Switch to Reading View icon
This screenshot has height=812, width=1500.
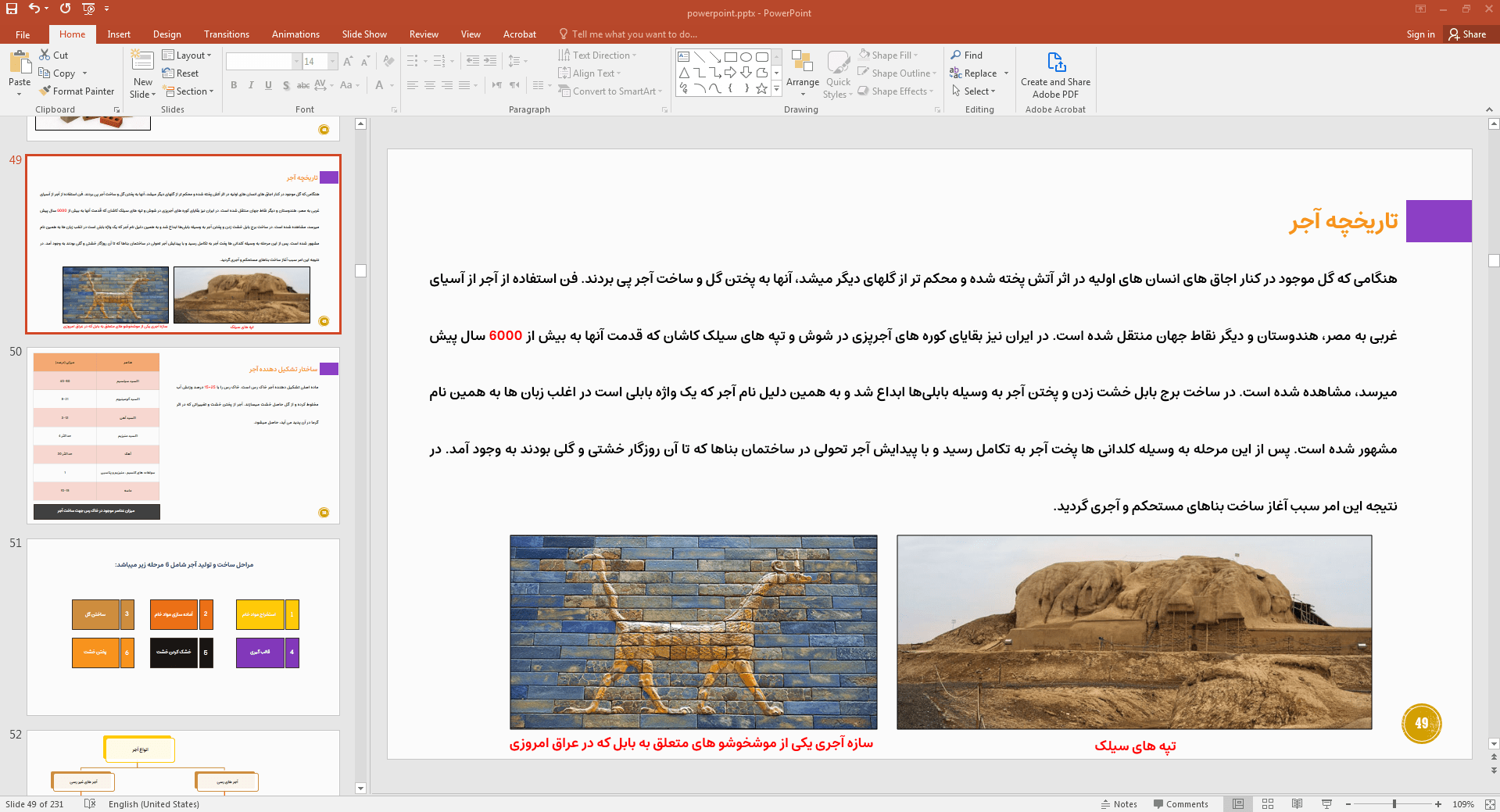pyautogui.click(x=1297, y=804)
